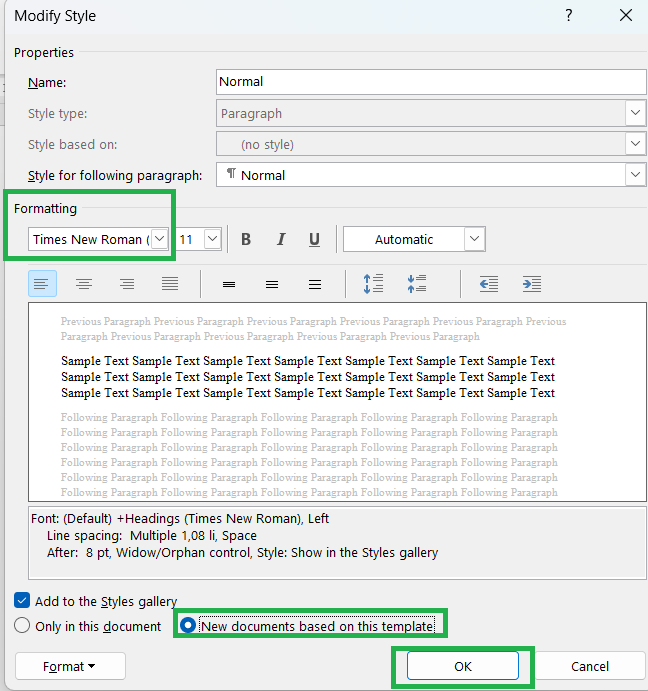Expand Style for following paragraph dropdown
Viewport: 648px width, 691px height.
click(x=635, y=175)
